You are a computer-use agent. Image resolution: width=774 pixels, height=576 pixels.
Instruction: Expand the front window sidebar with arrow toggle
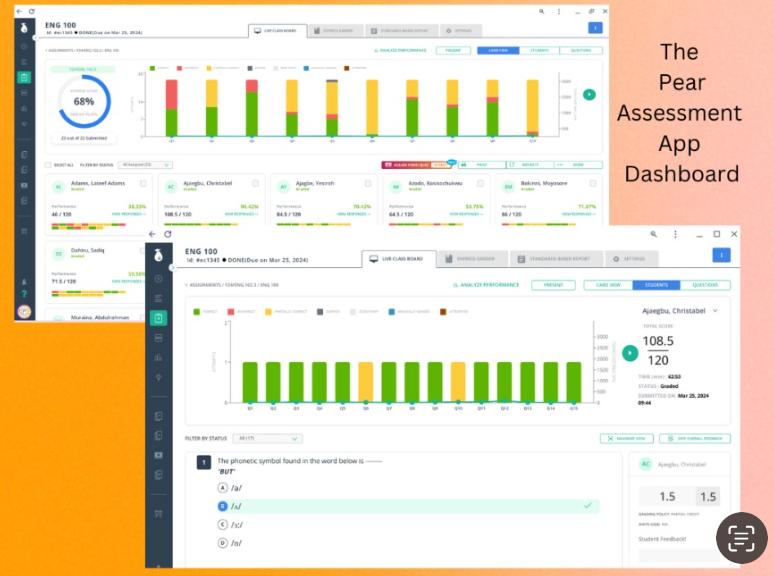[x=172, y=268]
